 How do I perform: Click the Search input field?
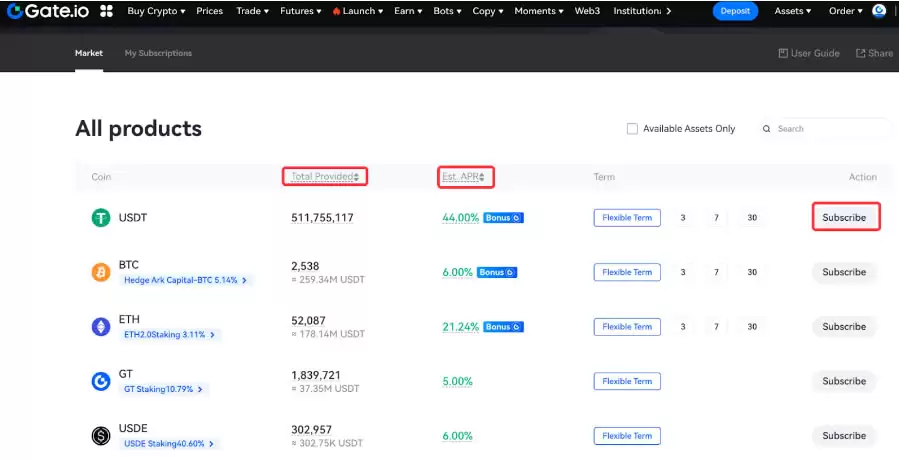(830, 129)
